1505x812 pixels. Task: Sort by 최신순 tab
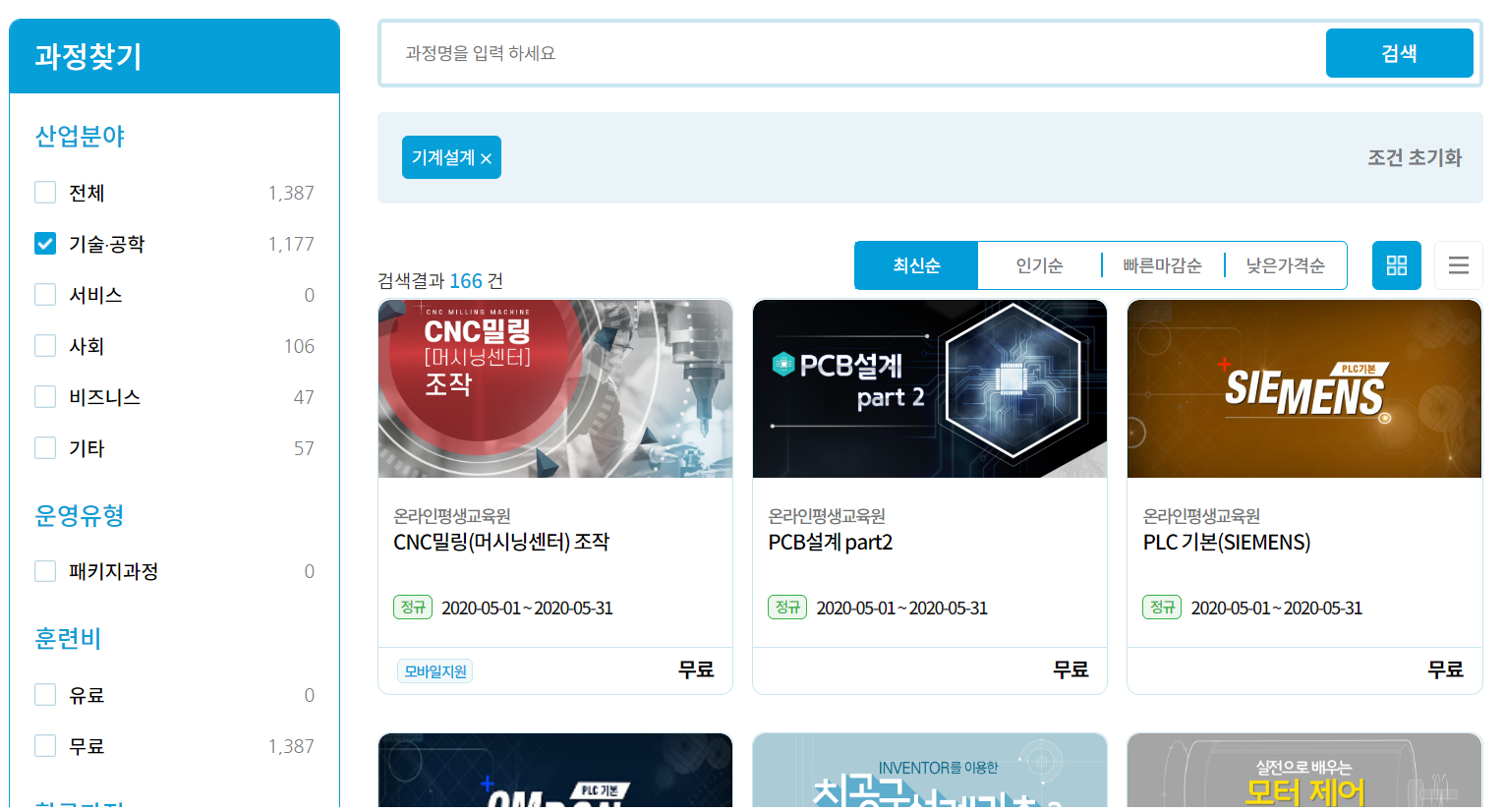click(916, 265)
